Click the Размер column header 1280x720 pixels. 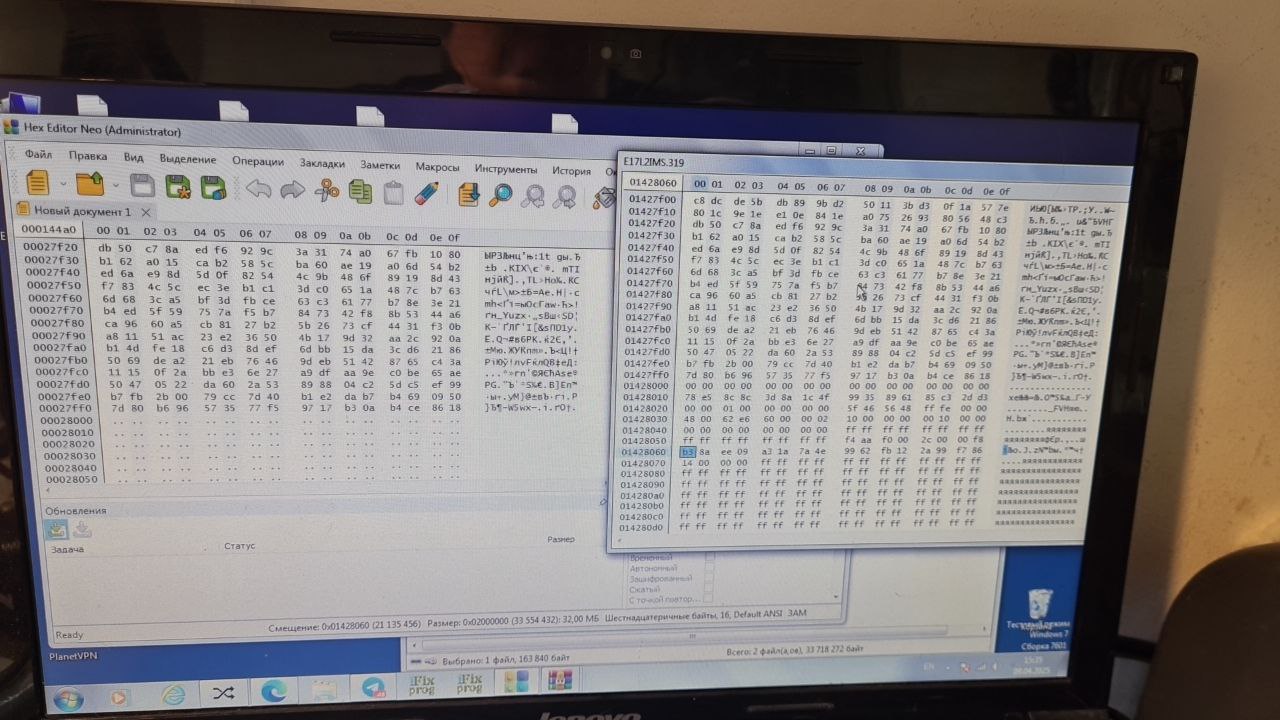point(560,540)
